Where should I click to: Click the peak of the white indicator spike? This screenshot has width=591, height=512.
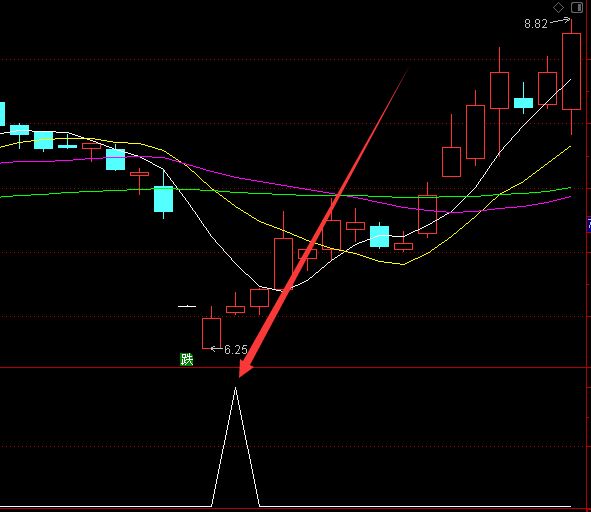click(236, 388)
